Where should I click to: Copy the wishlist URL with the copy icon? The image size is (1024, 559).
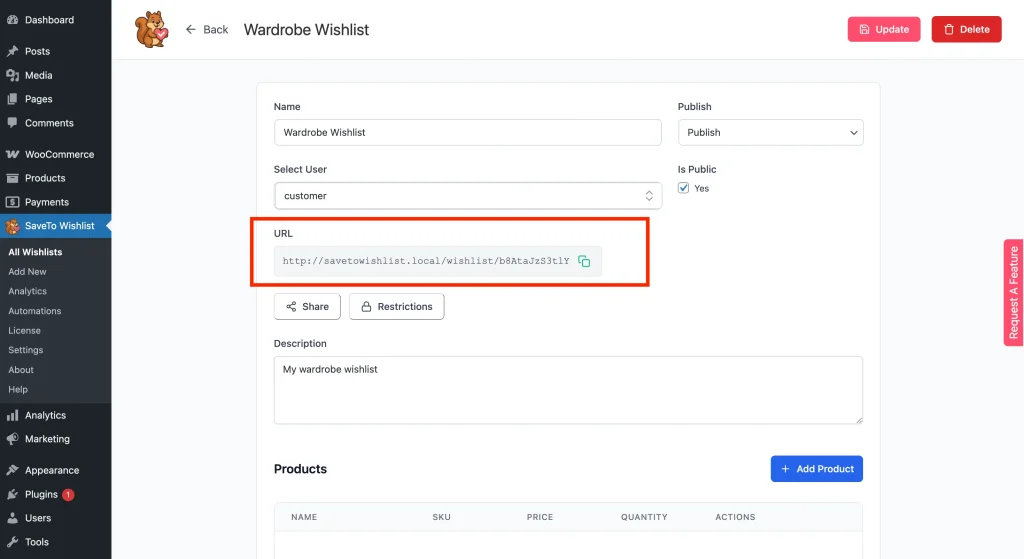pos(584,261)
